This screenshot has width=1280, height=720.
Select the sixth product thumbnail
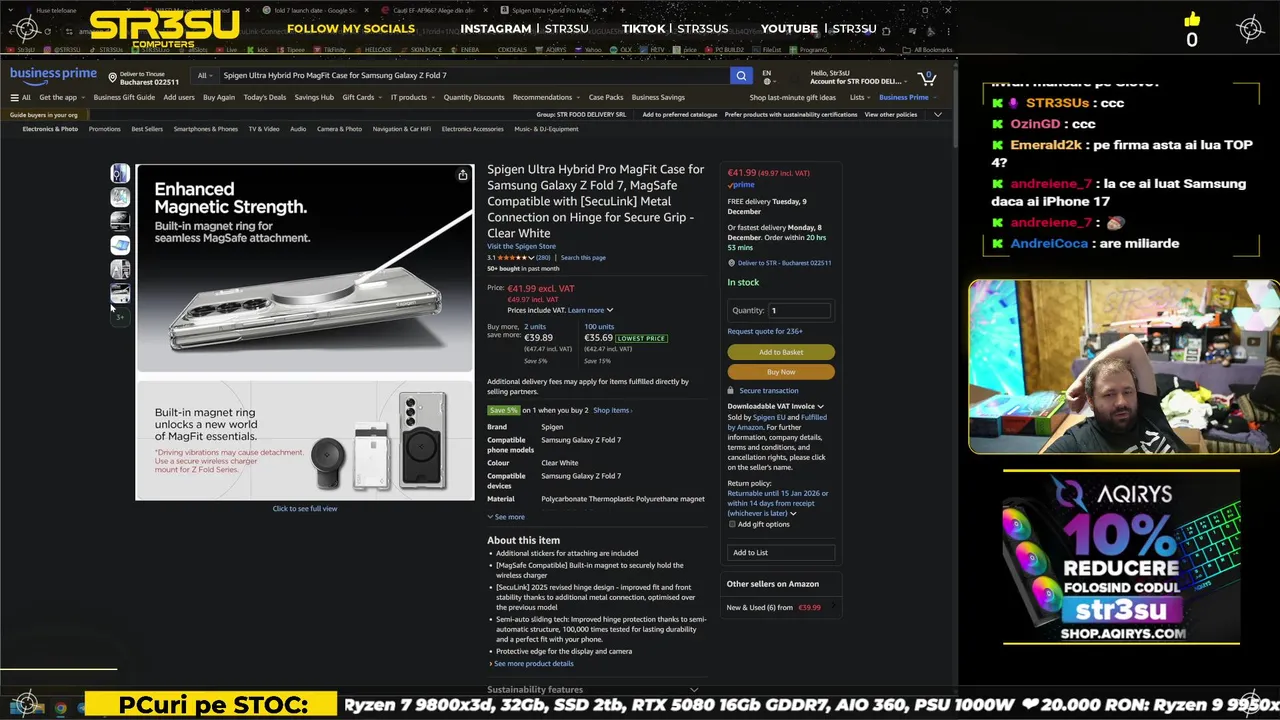coord(120,293)
